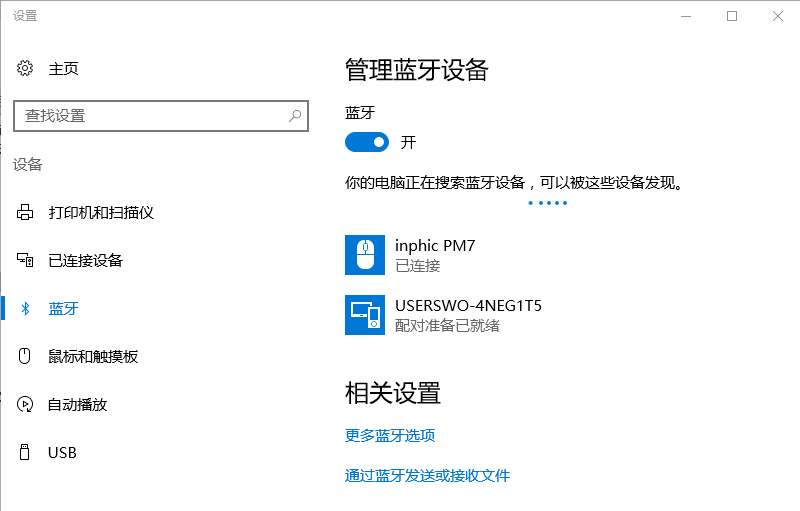Open 更多蓝牙选项 link
This screenshot has height=511, width=800.
coord(390,436)
